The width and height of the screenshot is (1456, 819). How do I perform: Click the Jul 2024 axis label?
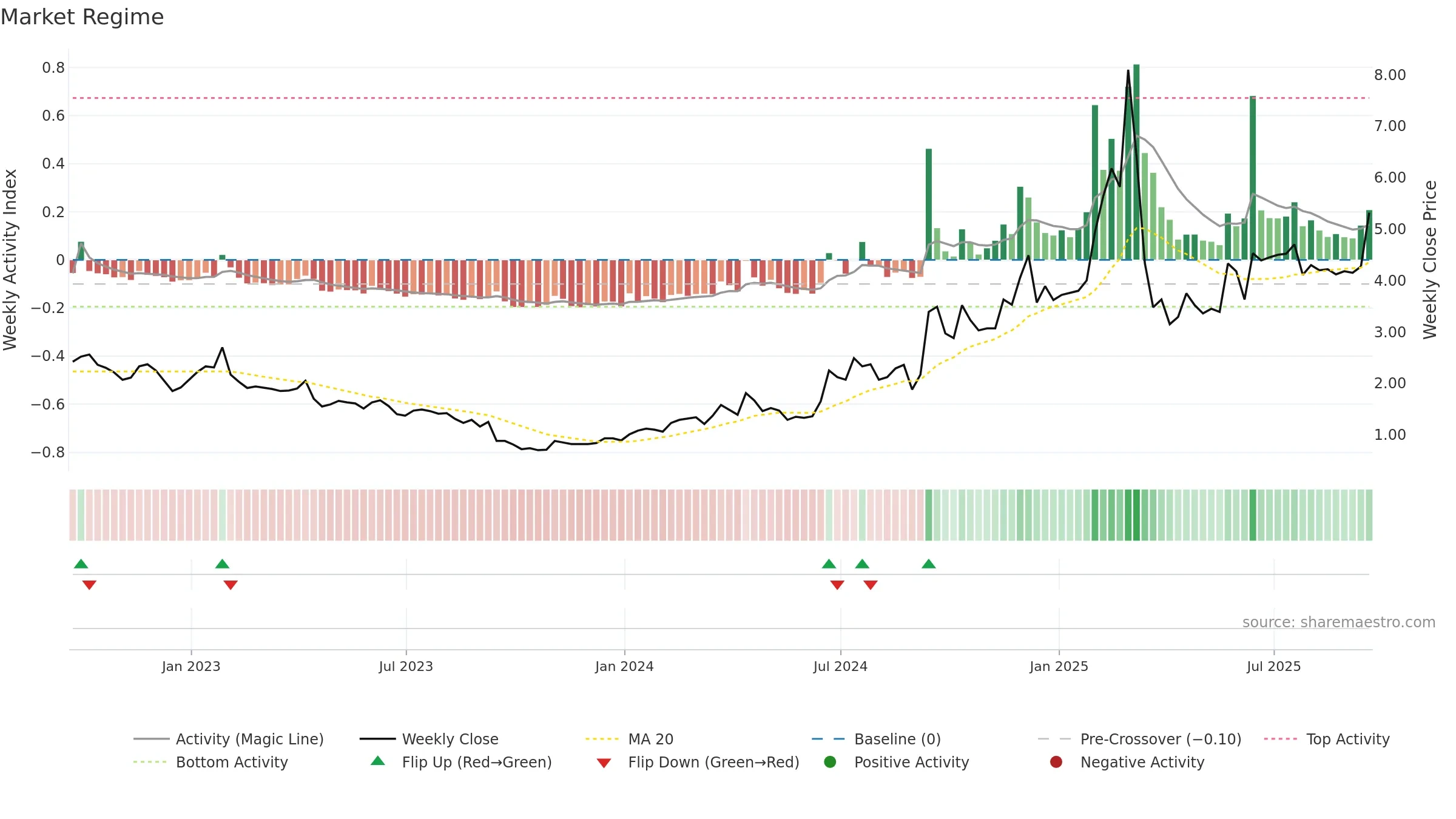[840, 666]
